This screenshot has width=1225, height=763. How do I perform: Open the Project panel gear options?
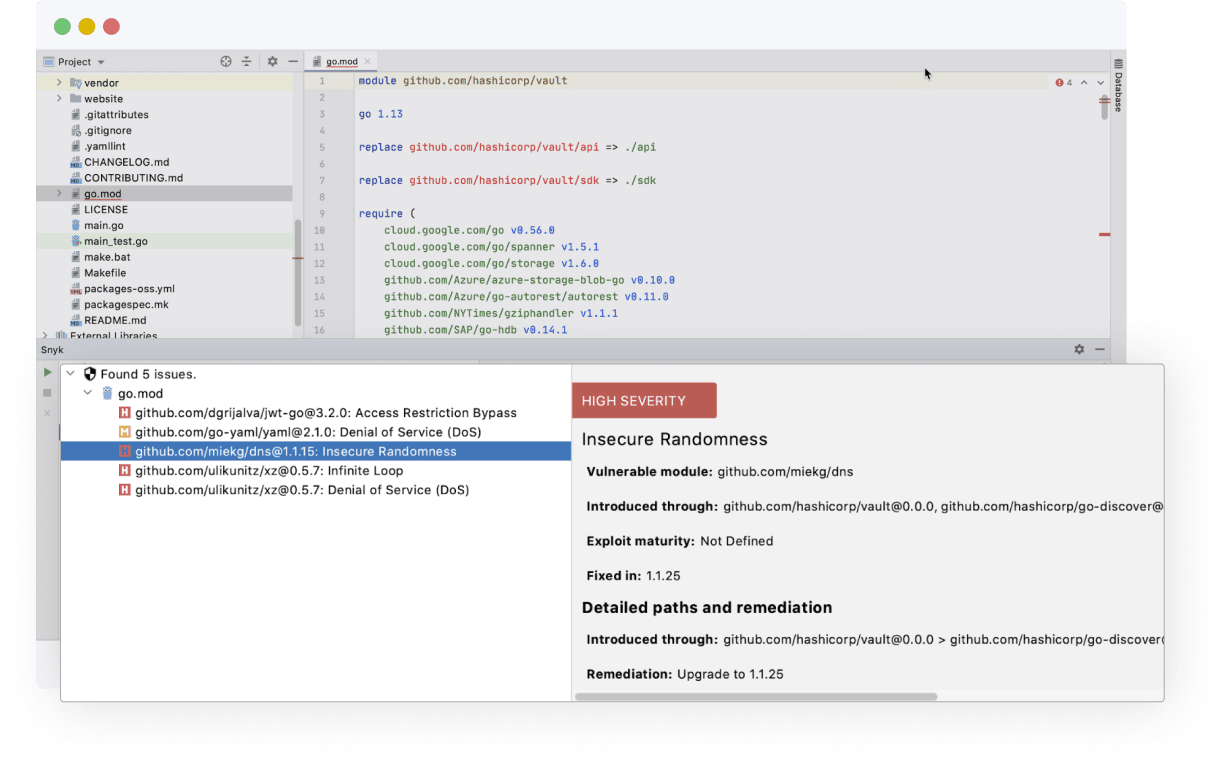(x=272, y=61)
